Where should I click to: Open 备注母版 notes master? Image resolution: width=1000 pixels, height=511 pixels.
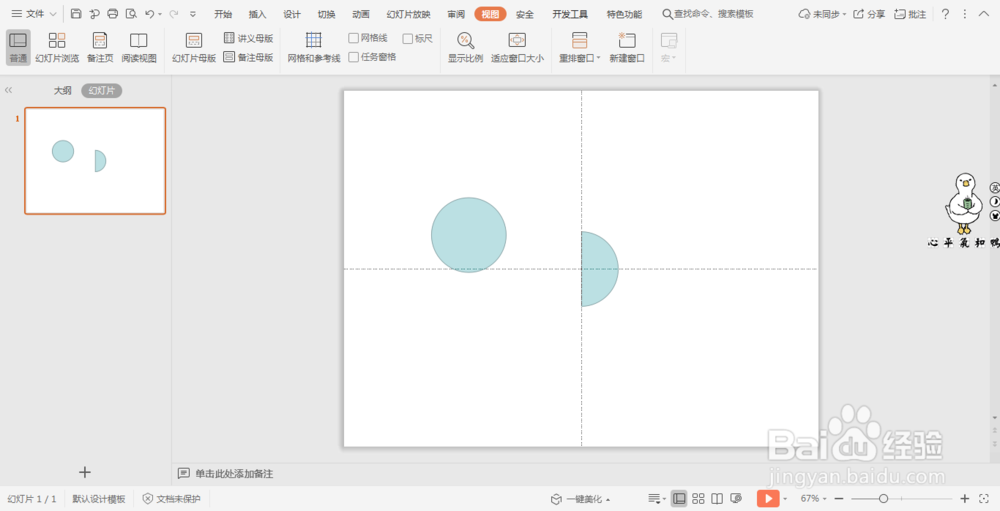tap(248, 57)
